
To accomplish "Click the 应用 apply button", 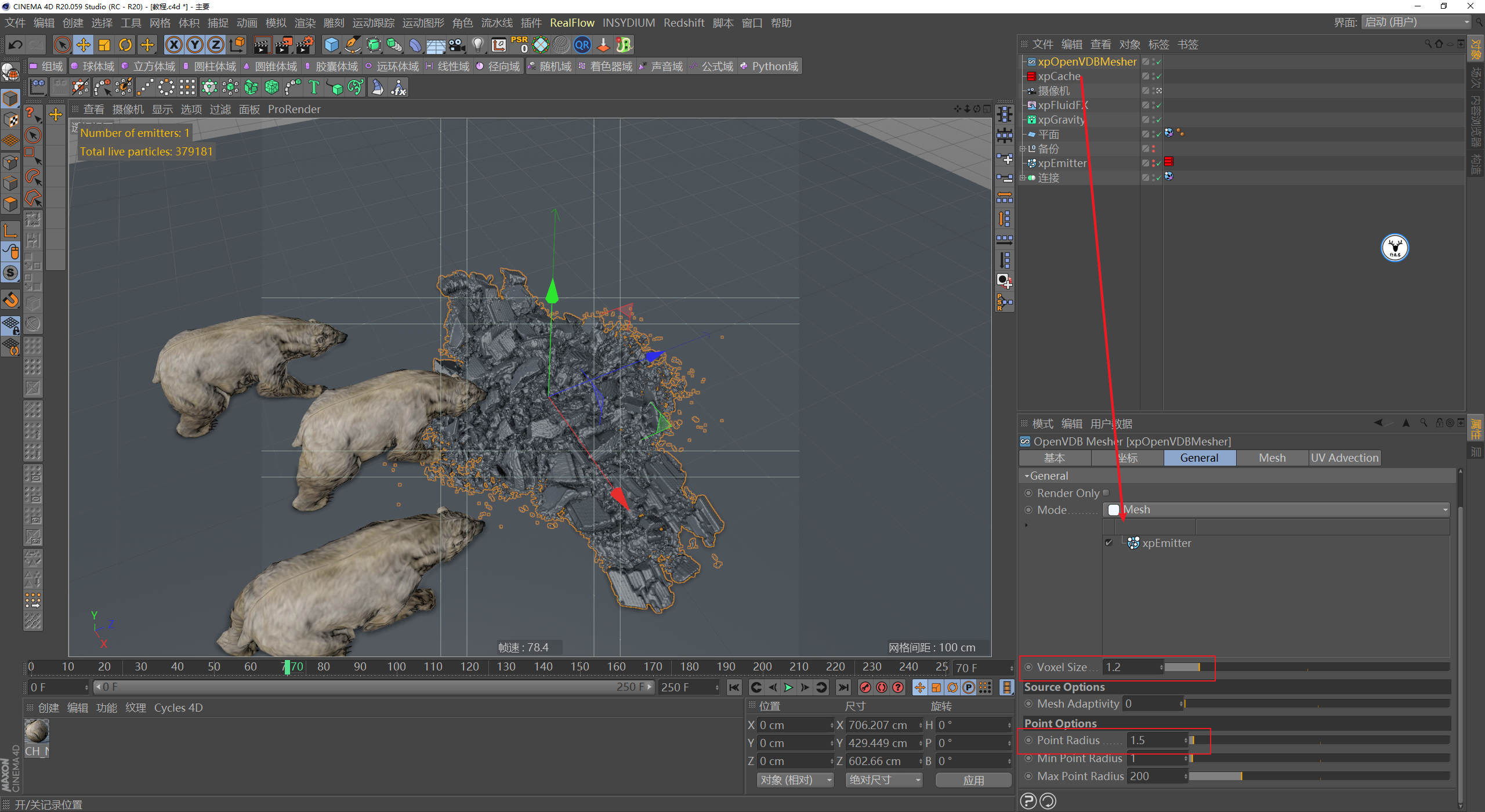I will pos(973,780).
